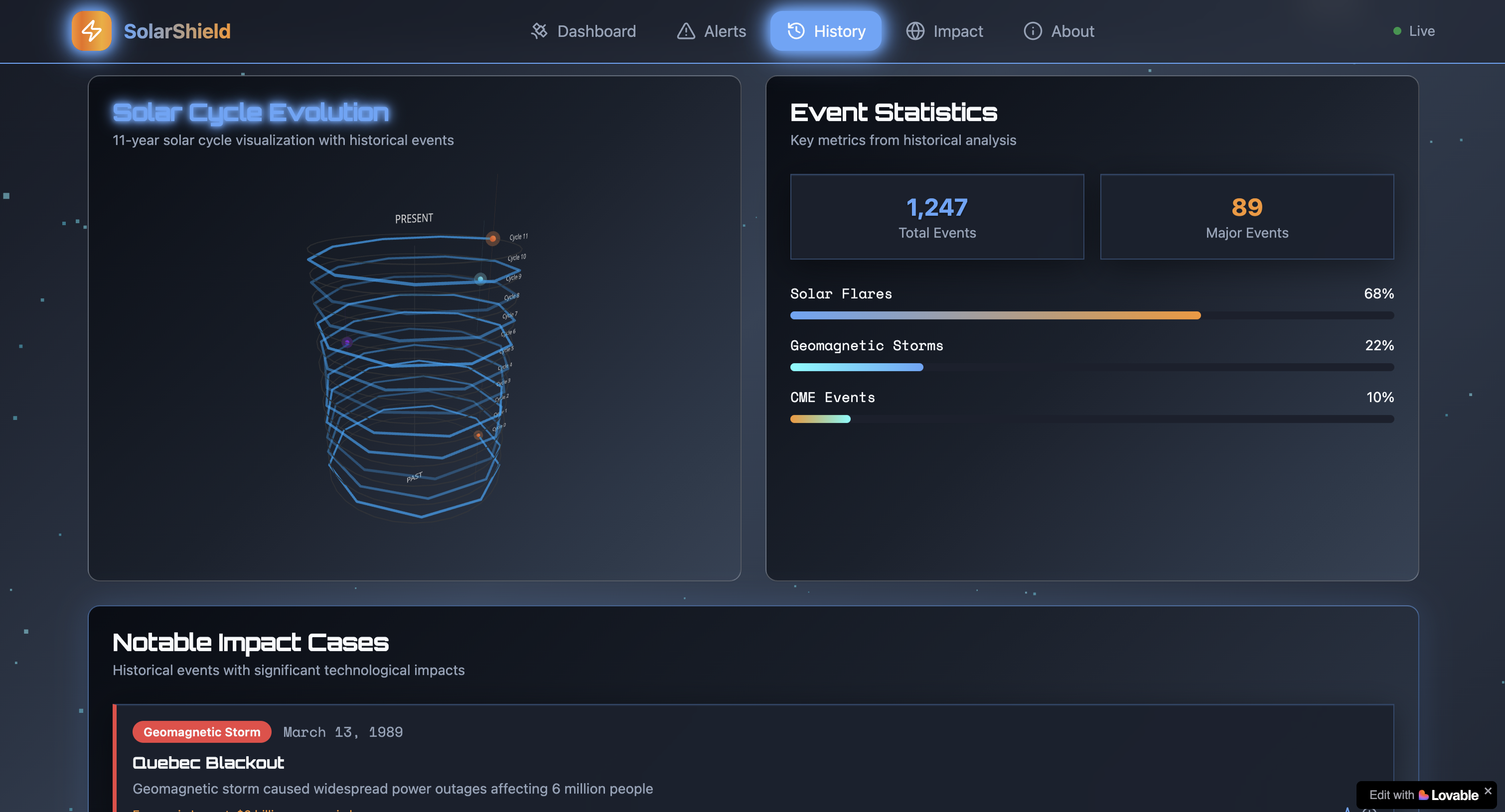Click the green Live status dot
Image resolution: width=1505 pixels, height=812 pixels.
1397,31
